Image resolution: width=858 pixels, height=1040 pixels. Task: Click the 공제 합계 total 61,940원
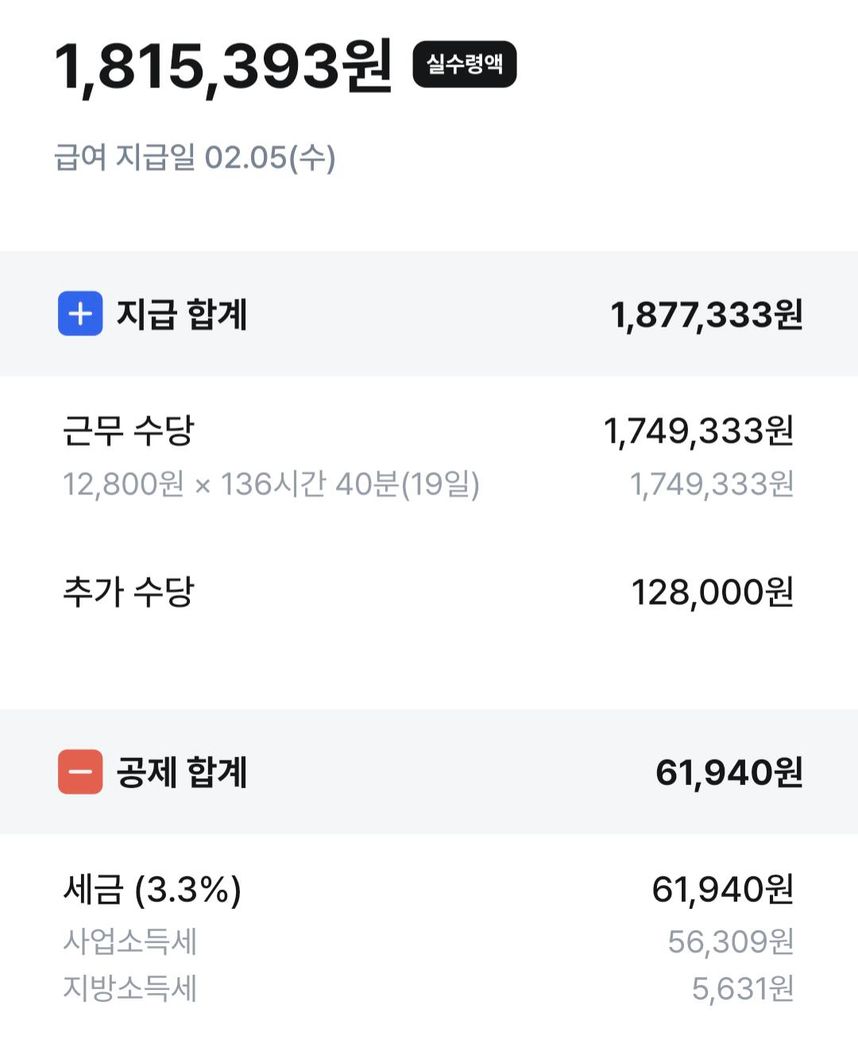[729, 772]
